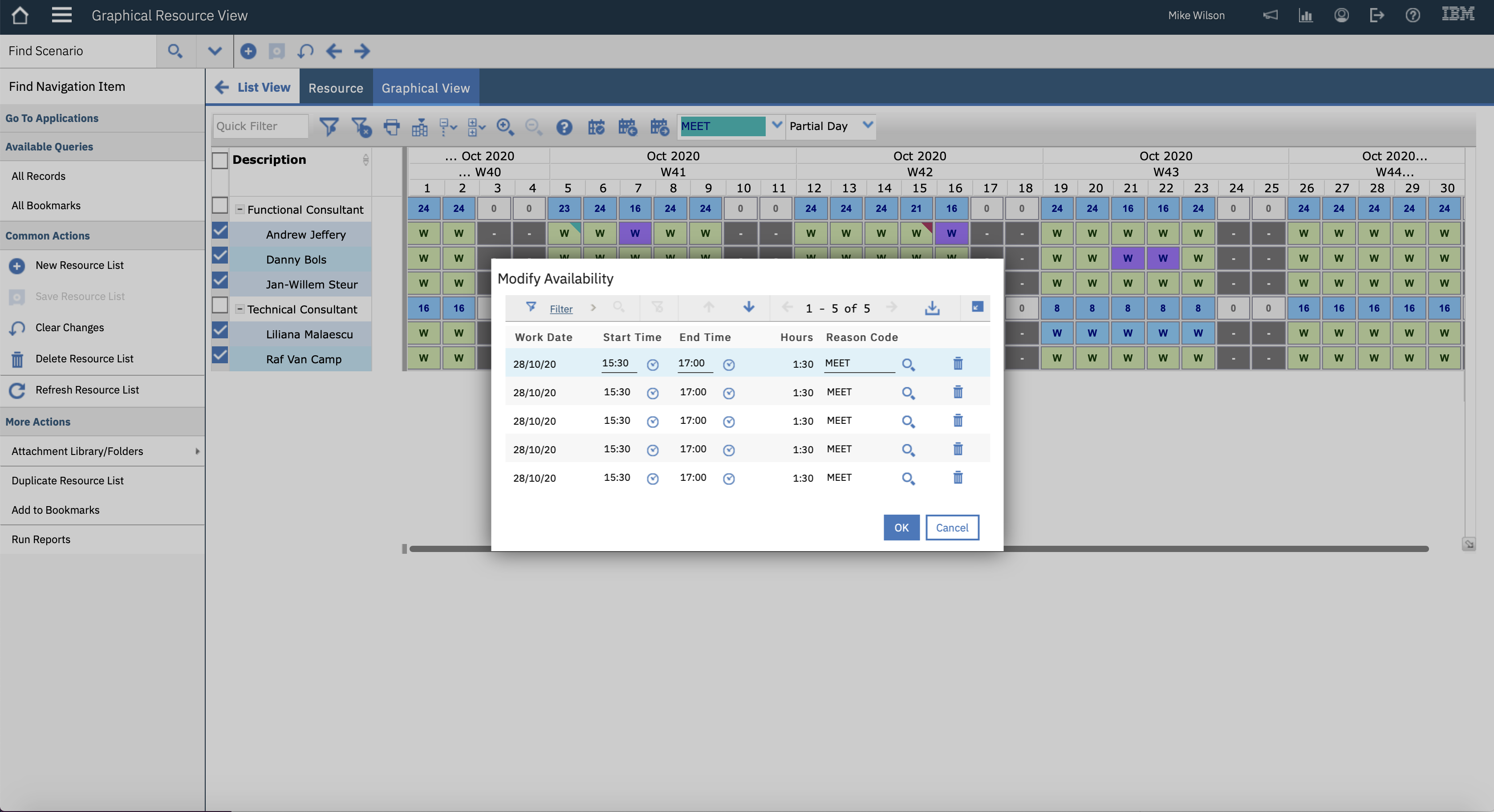Viewport: 1494px width, 812px height.
Task: Open the calendar check icon in toolbar
Action: (597, 126)
